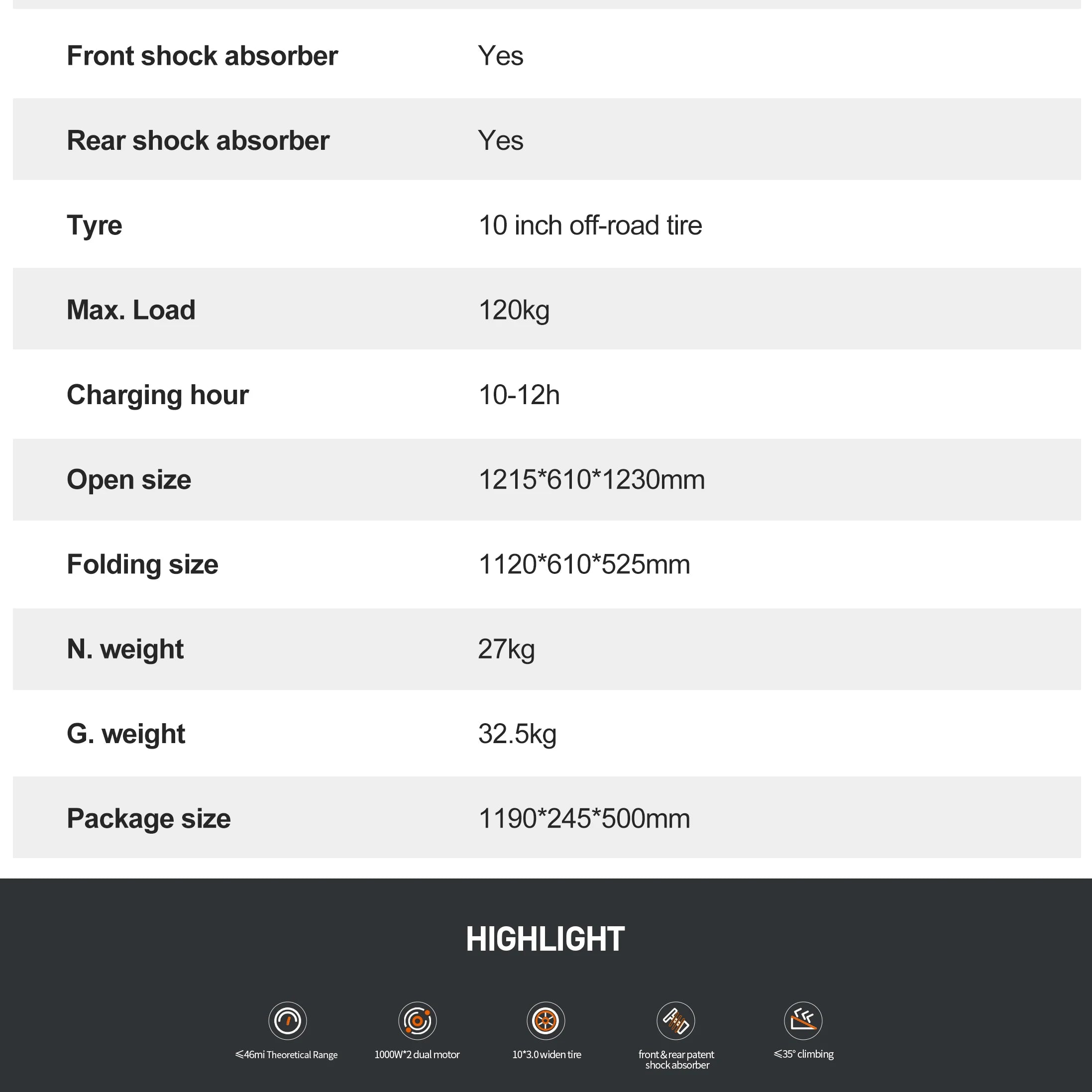Screen dimensions: 1092x1092
Task: Click the 'front & rear patent shock absorber' caption
Action: click(x=676, y=1060)
